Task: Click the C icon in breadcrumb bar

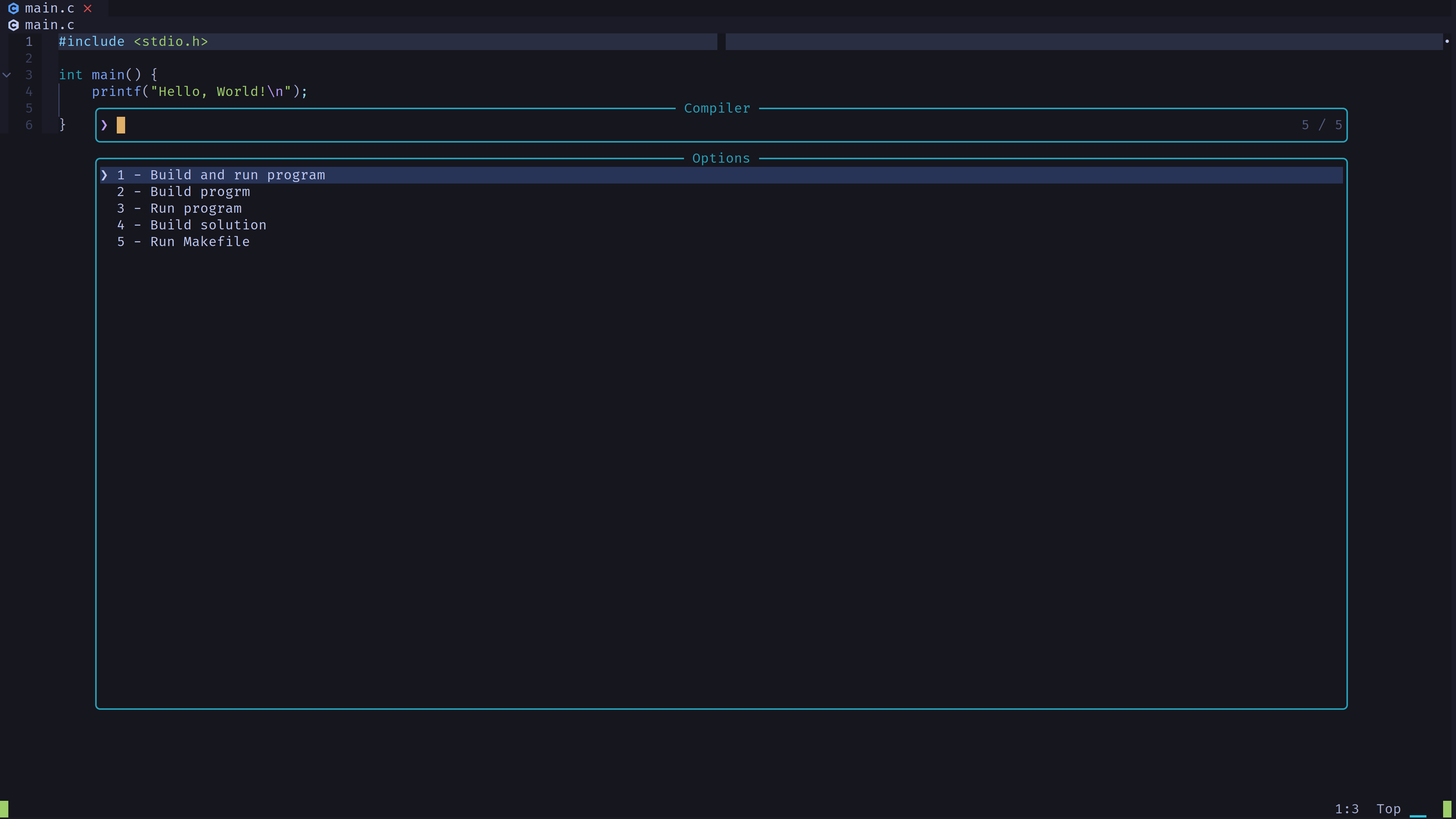Action: pos(14,25)
